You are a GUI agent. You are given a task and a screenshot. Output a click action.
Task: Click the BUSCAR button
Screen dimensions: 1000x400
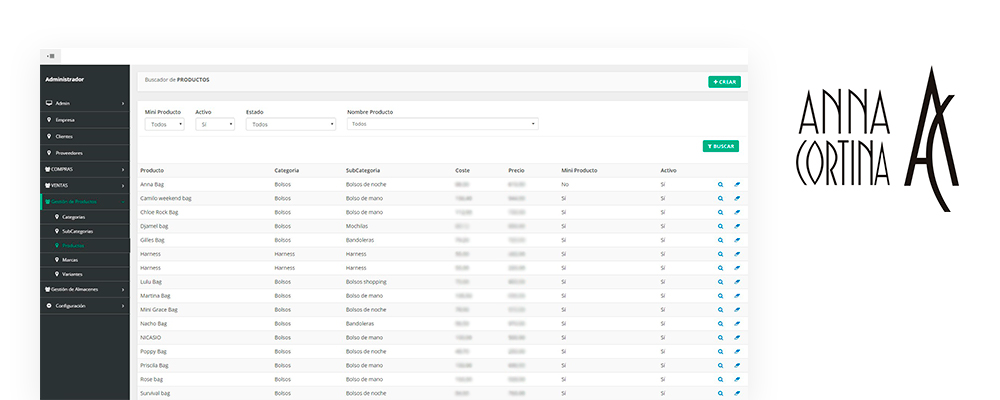[721, 146]
